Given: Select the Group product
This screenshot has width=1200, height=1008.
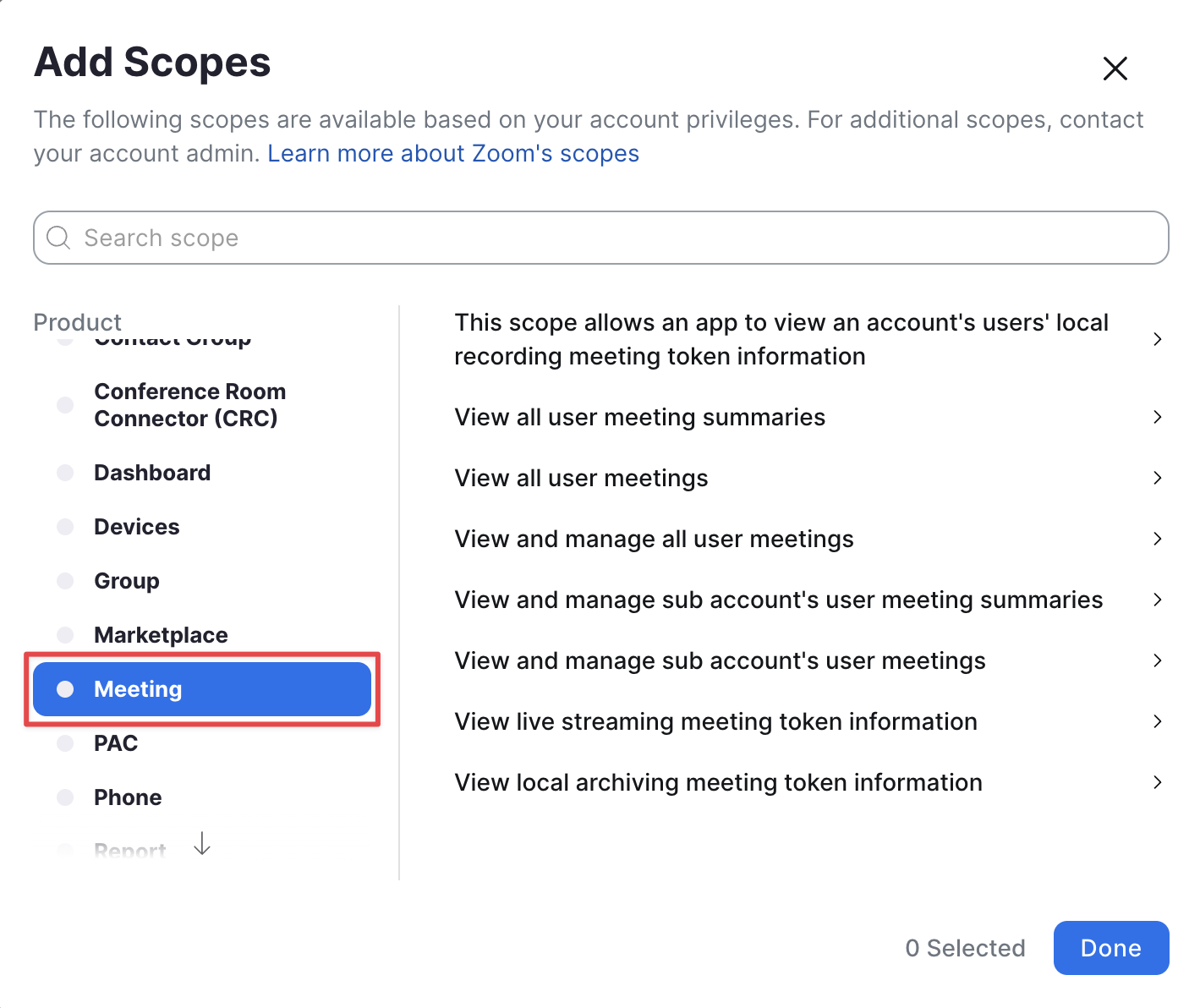Looking at the screenshot, I should pos(127,581).
